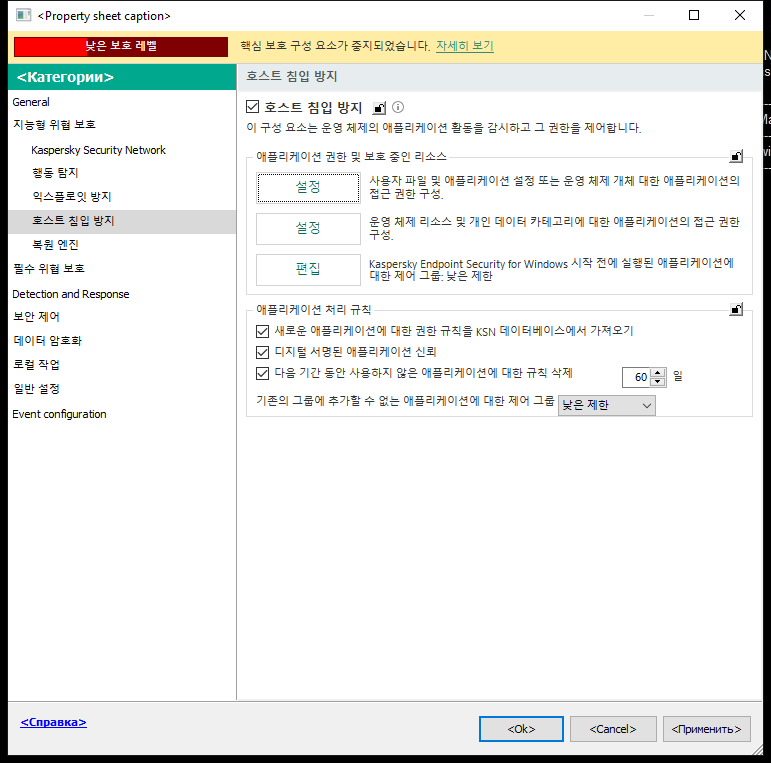Toggle 디지털 서명된 애플리케이션 신뢰 checkbox
Screen dimensions: 771x763
pyautogui.click(x=263, y=352)
